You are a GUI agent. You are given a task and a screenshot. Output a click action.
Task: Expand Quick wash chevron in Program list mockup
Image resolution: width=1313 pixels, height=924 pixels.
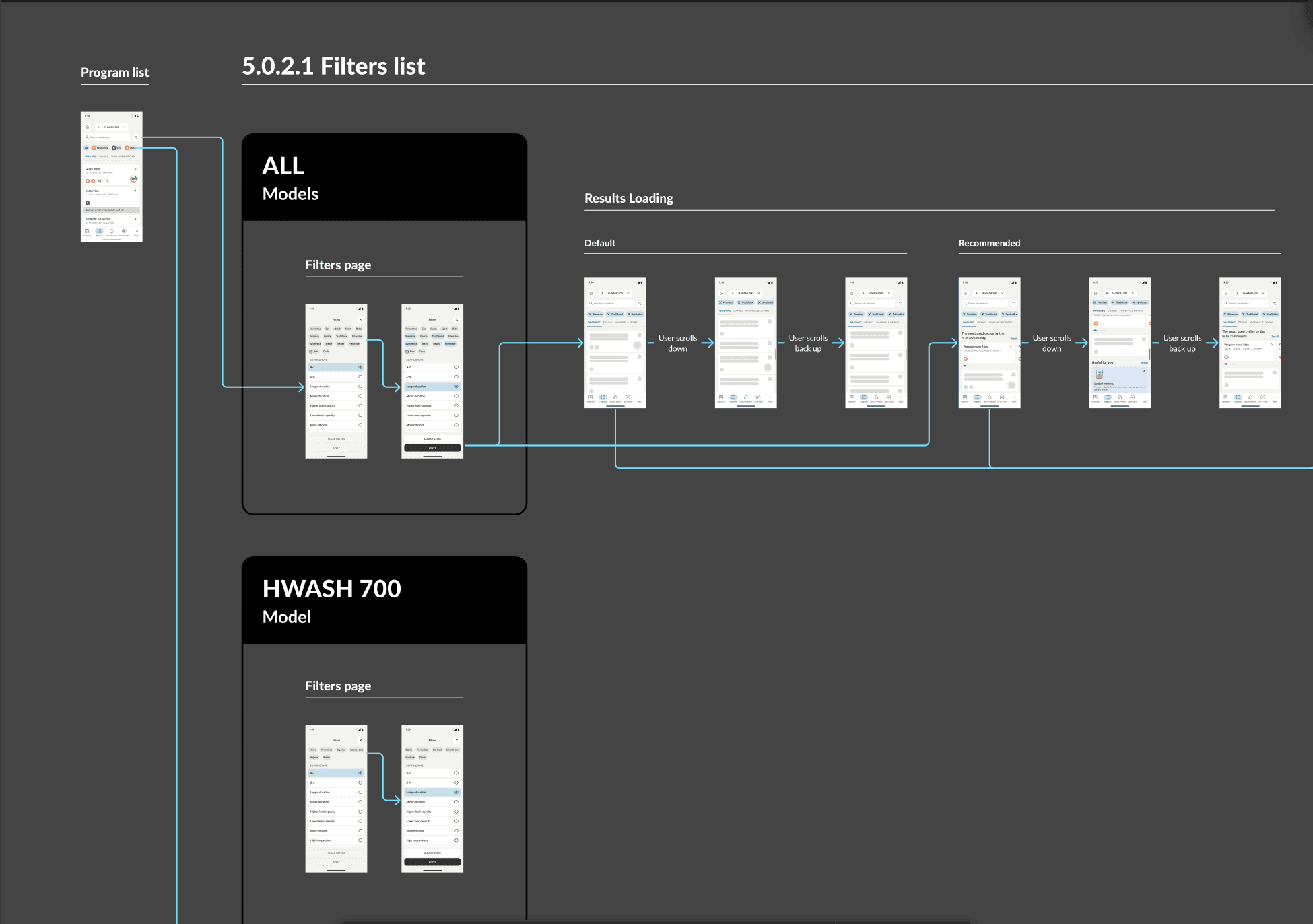pyautogui.click(x=136, y=169)
